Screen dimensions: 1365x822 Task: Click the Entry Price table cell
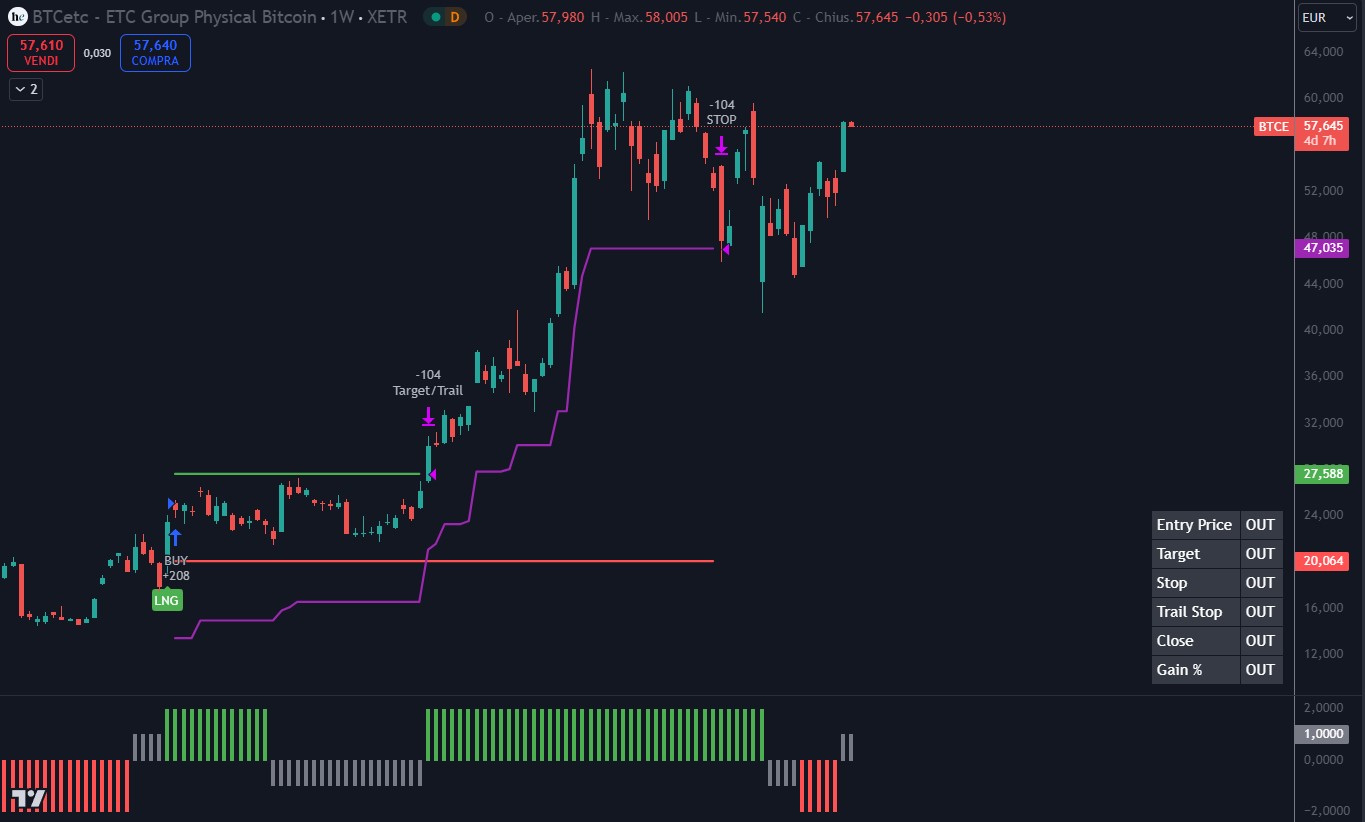tap(1195, 525)
